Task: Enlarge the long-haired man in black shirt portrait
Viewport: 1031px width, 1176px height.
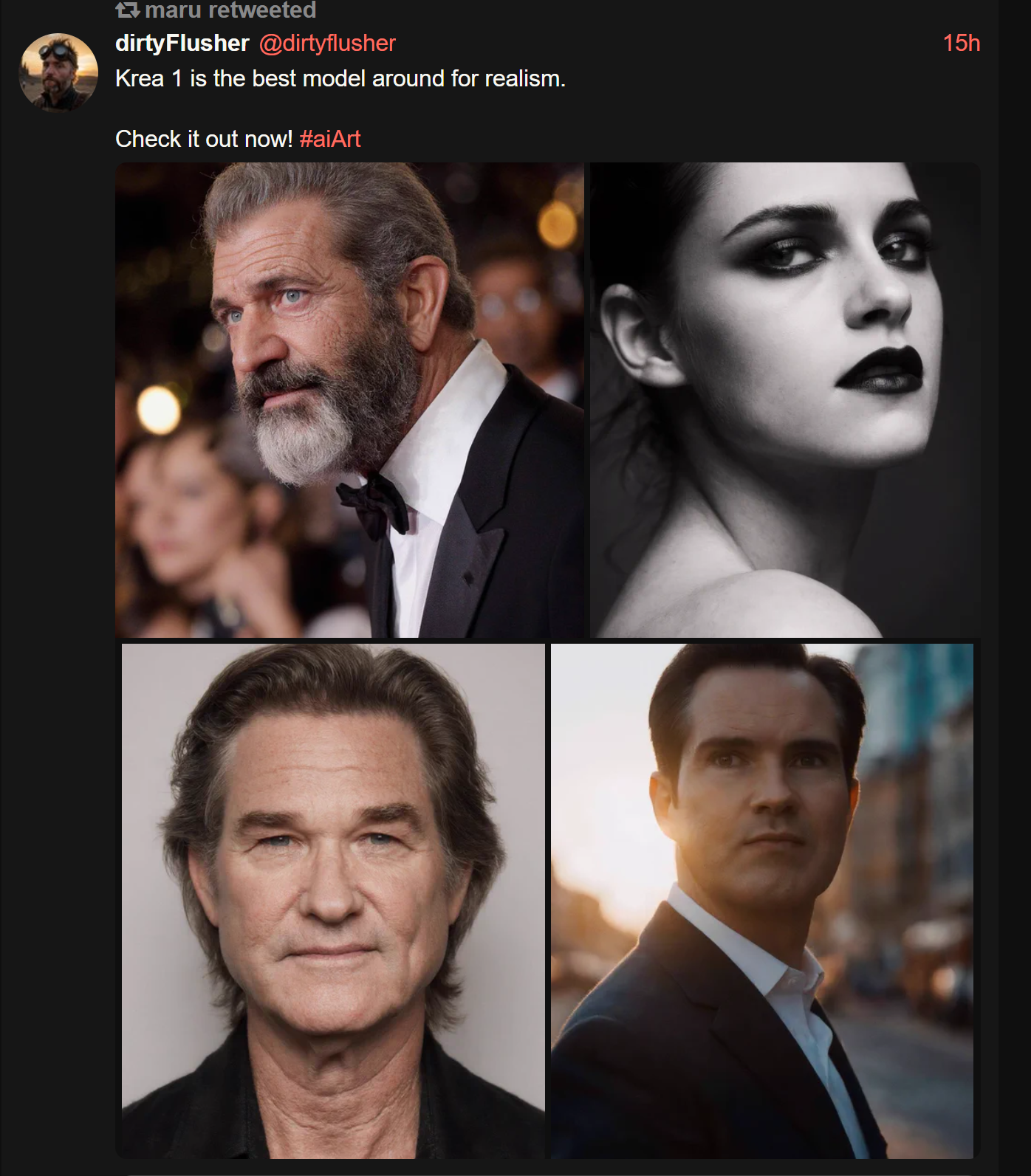Action: point(333,901)
